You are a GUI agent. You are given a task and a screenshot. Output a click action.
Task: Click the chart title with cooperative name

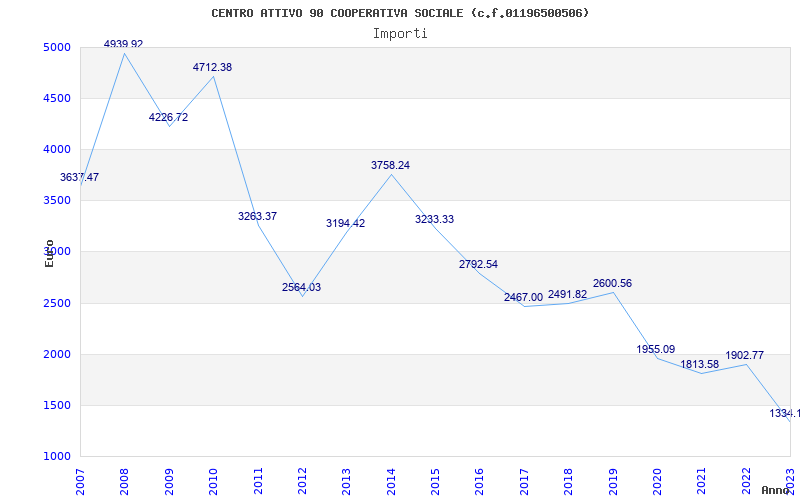pyautogui.click(x=400, y=13)
